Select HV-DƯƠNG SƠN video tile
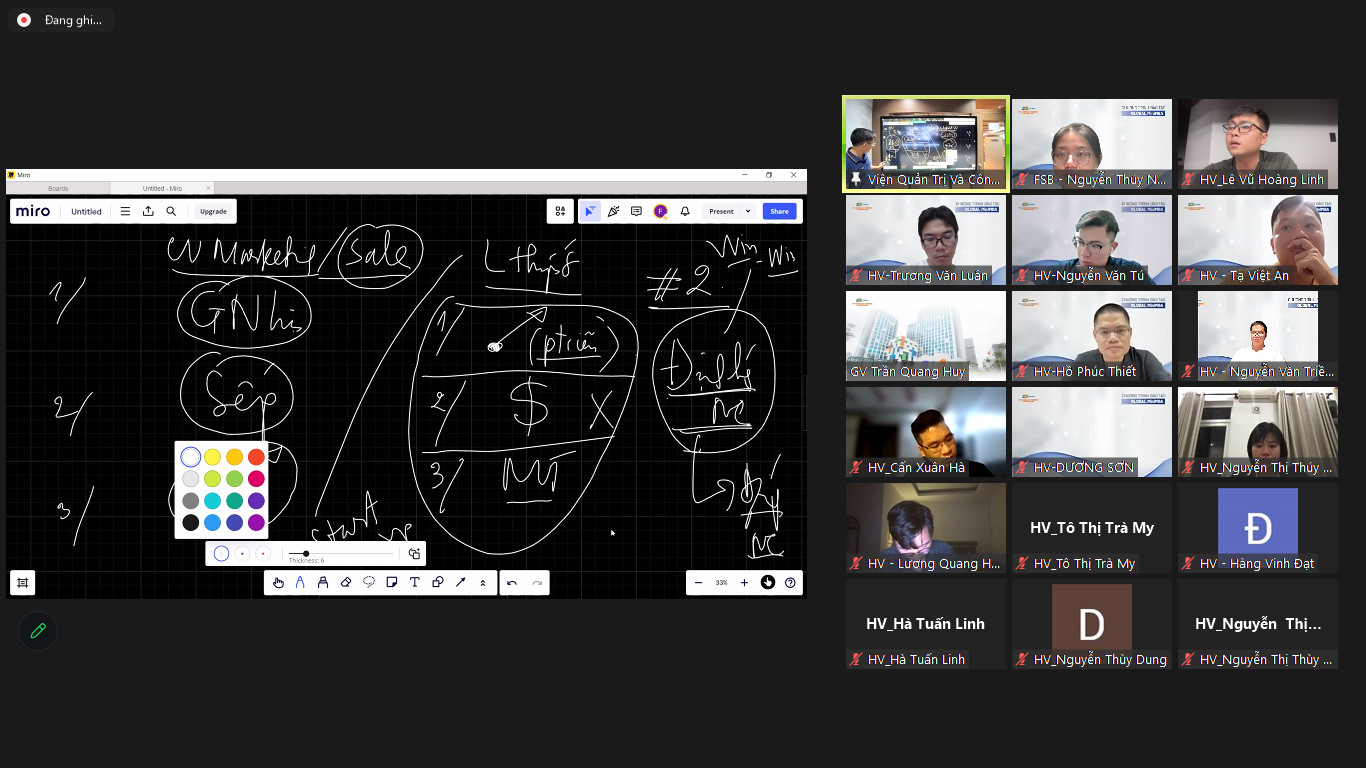This screenshot has width=1366, height=768. click(x=1092, y=432)
